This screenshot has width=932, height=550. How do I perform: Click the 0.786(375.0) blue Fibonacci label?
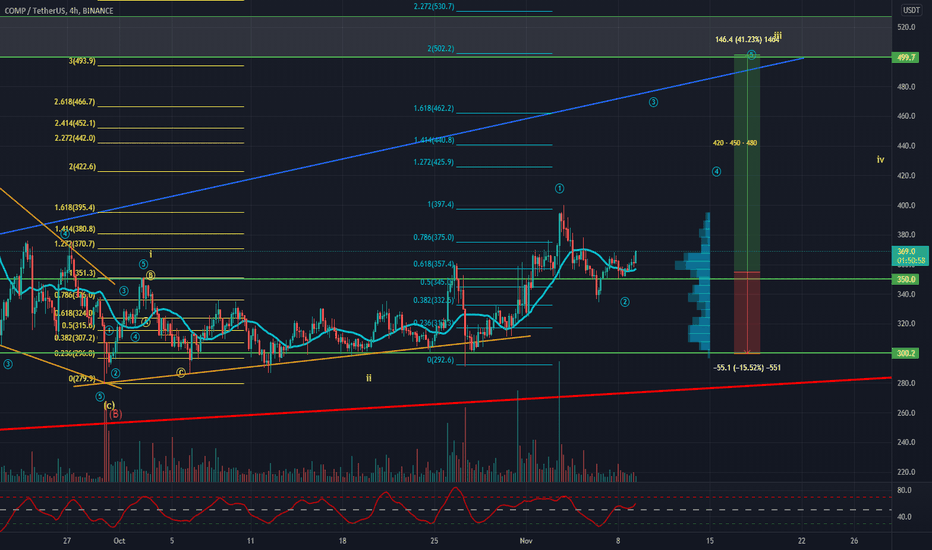(434, 237)
